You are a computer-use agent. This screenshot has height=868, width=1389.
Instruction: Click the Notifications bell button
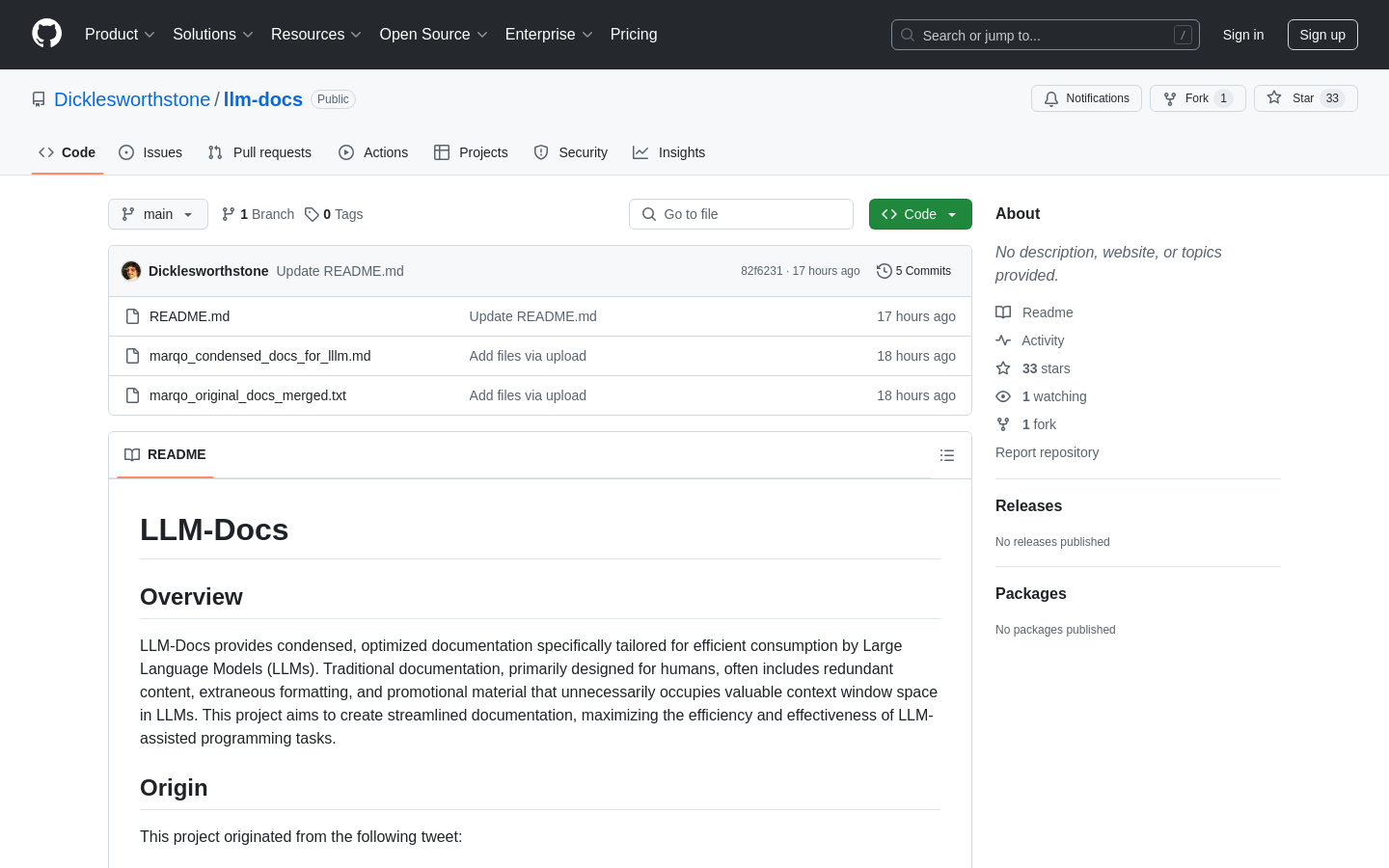tap(1086, 98)
